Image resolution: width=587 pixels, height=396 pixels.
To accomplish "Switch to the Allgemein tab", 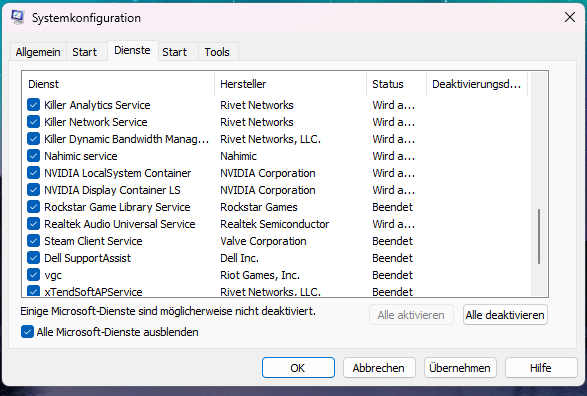I will 38,52.
